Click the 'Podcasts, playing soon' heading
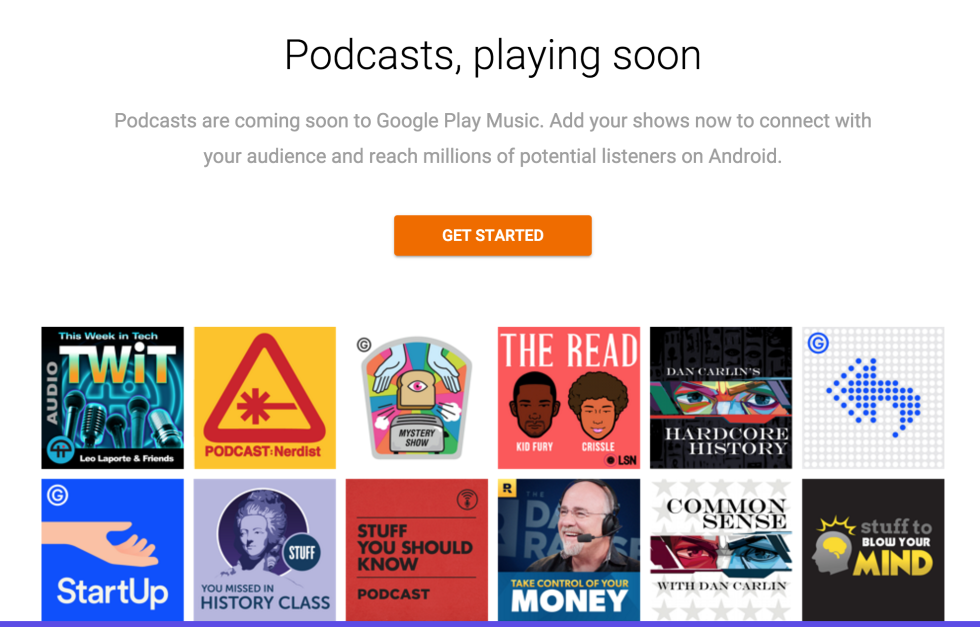This screenshot has height=627, width=980. [492, 56]
